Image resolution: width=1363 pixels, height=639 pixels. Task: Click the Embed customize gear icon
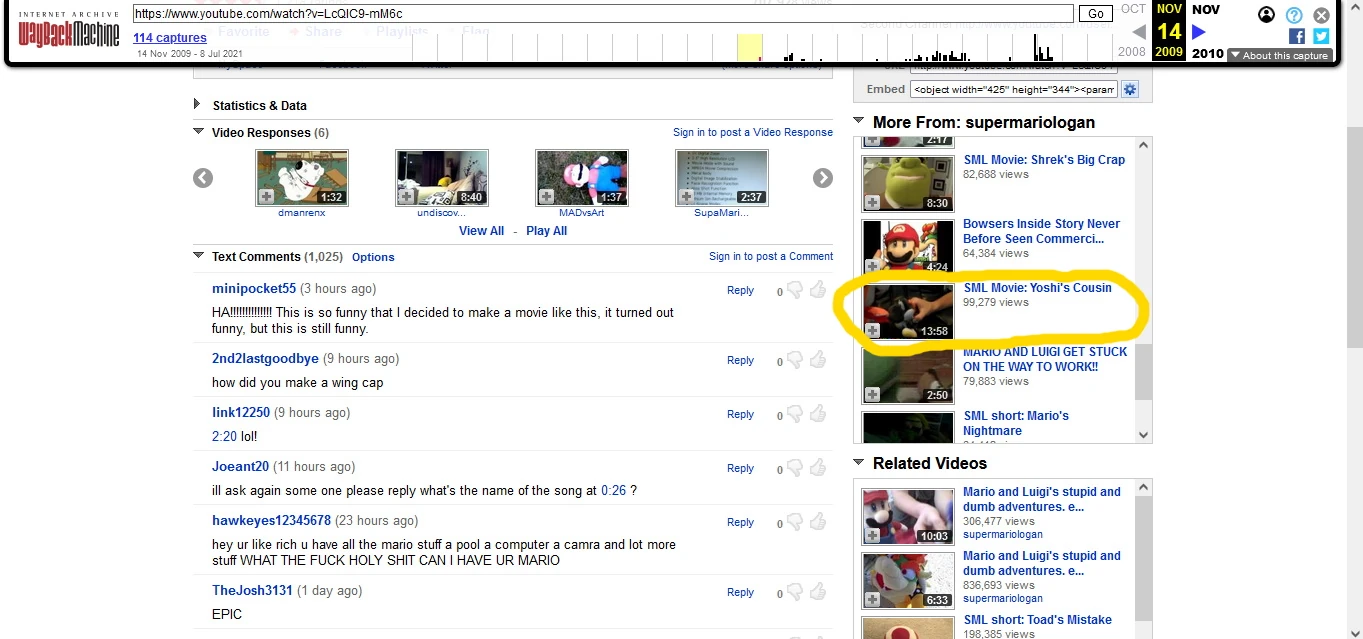pyautogui.click(x=1130, y=90)
